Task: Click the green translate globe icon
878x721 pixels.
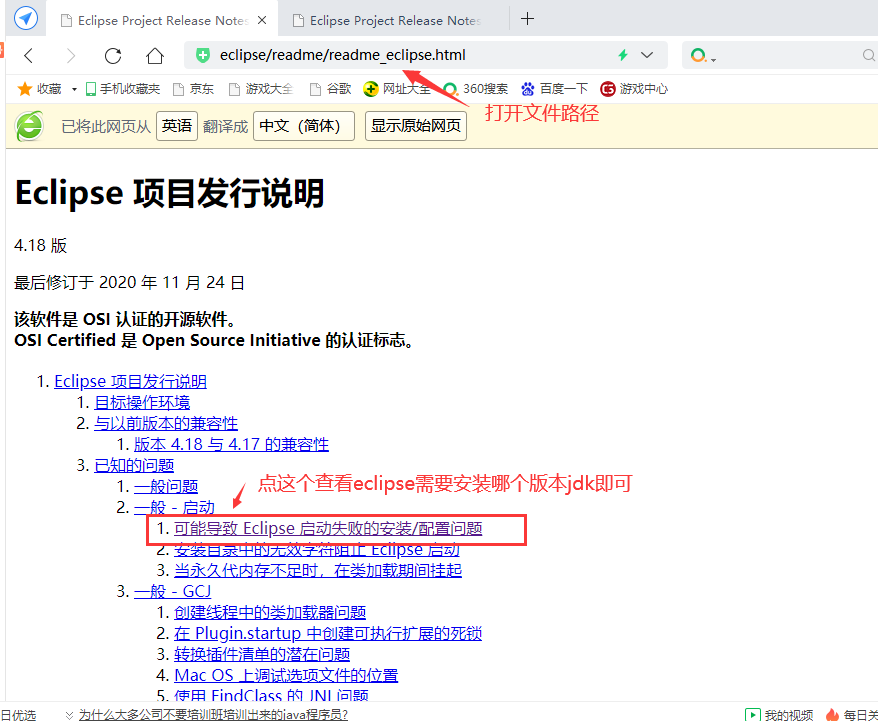Action: coord(29,126)
